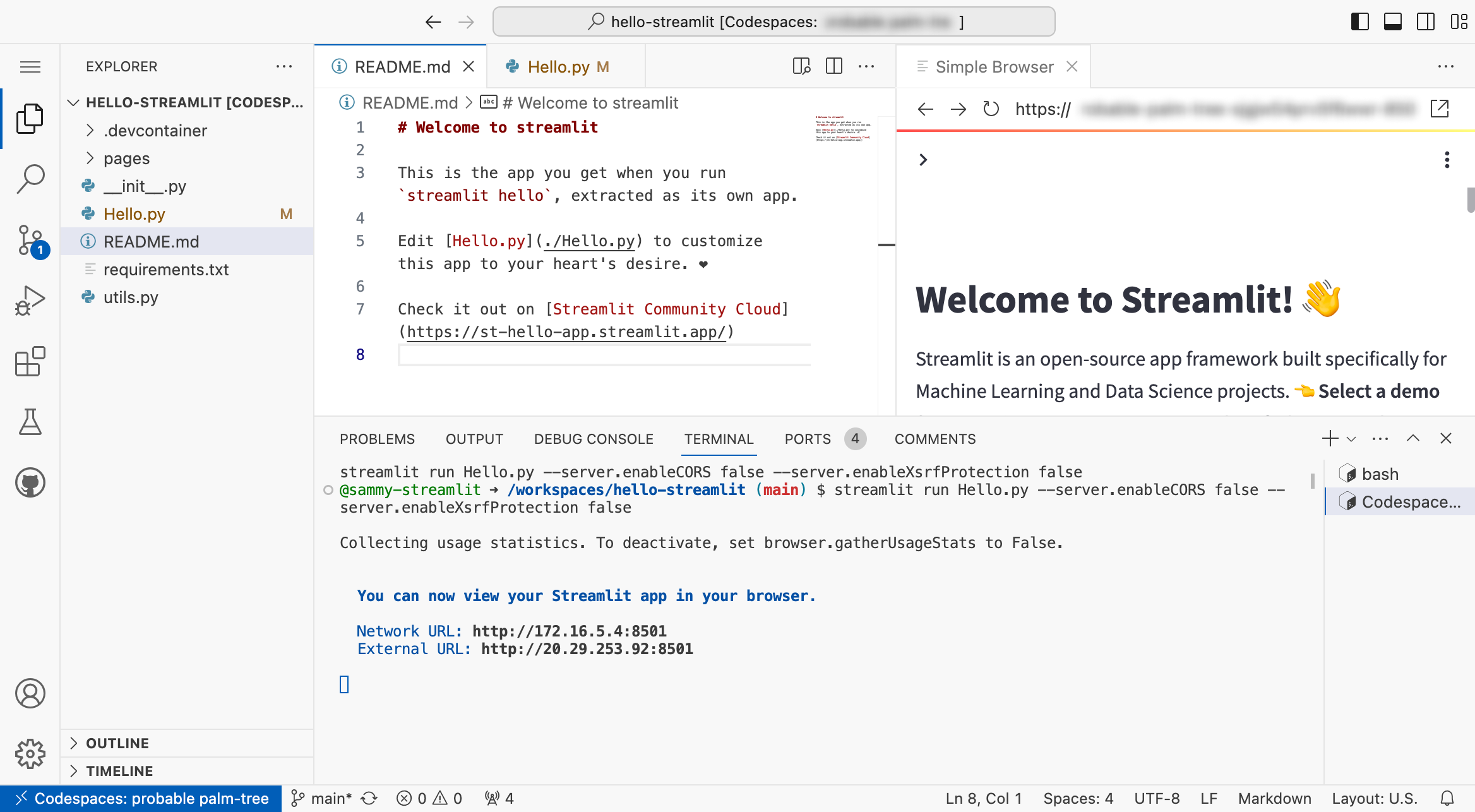Open Source Control view with badge

click(x=30, y=240)
